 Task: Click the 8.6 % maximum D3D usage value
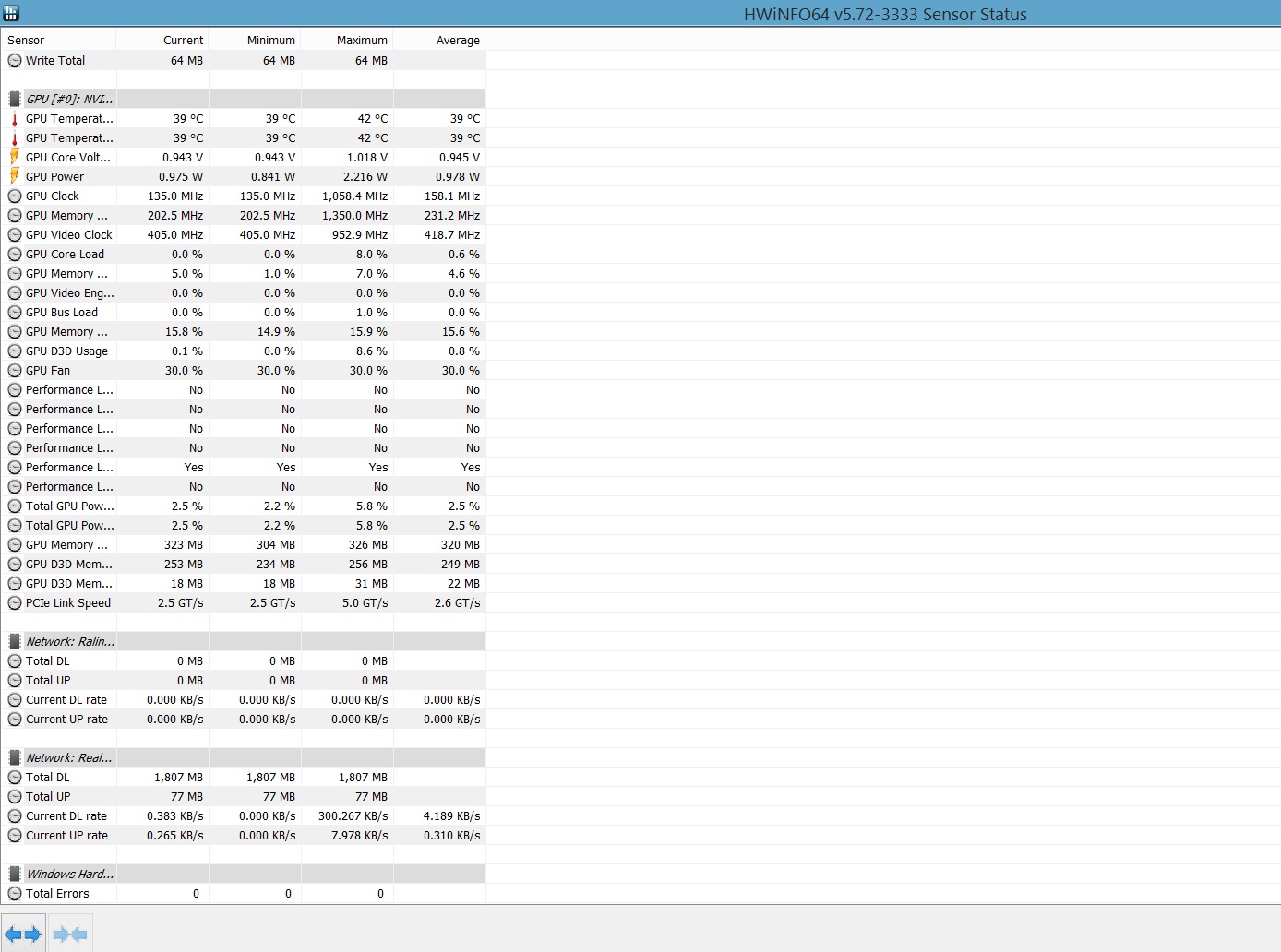(x=372, y=351)
